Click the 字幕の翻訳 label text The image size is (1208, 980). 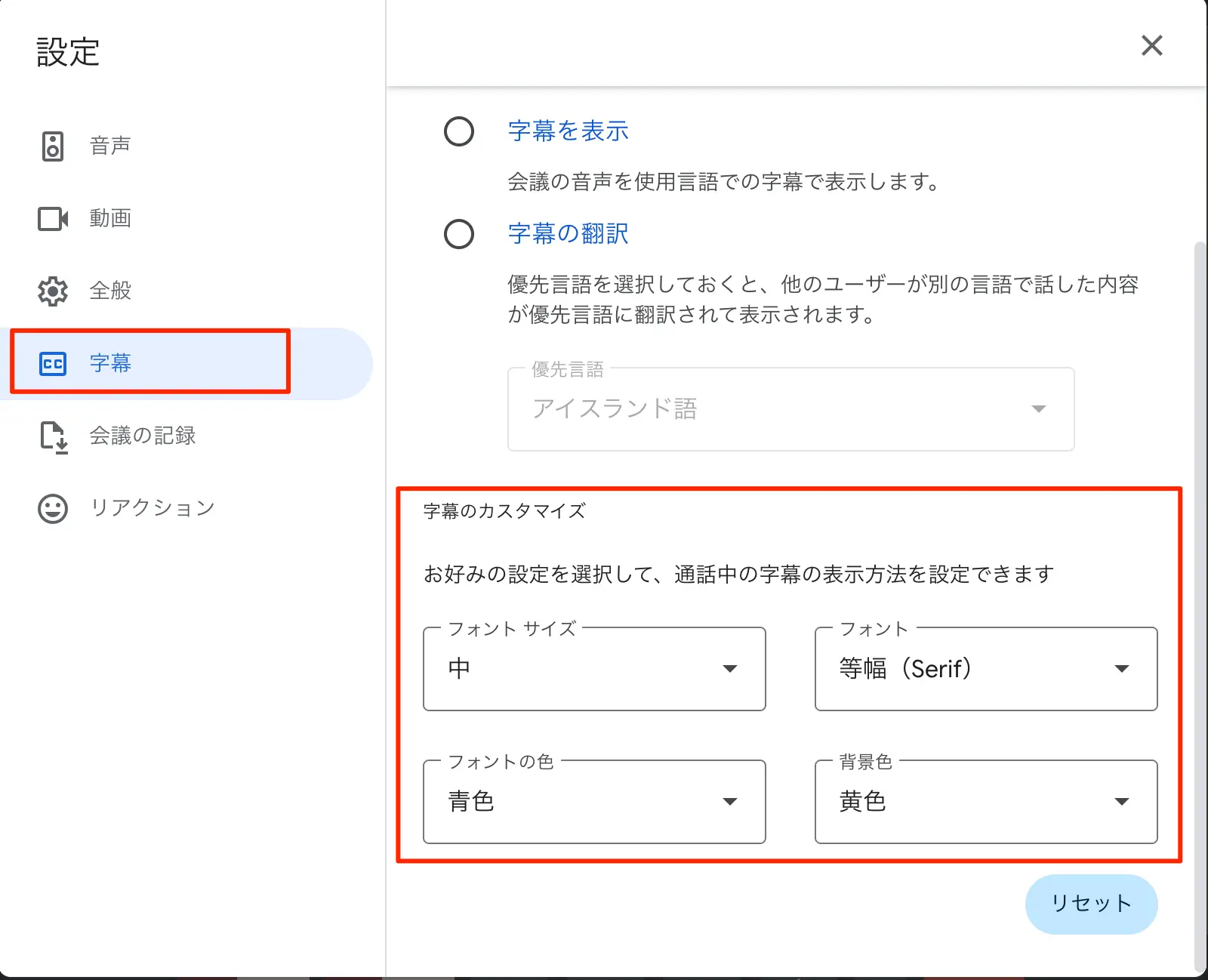tap(568, 234)
